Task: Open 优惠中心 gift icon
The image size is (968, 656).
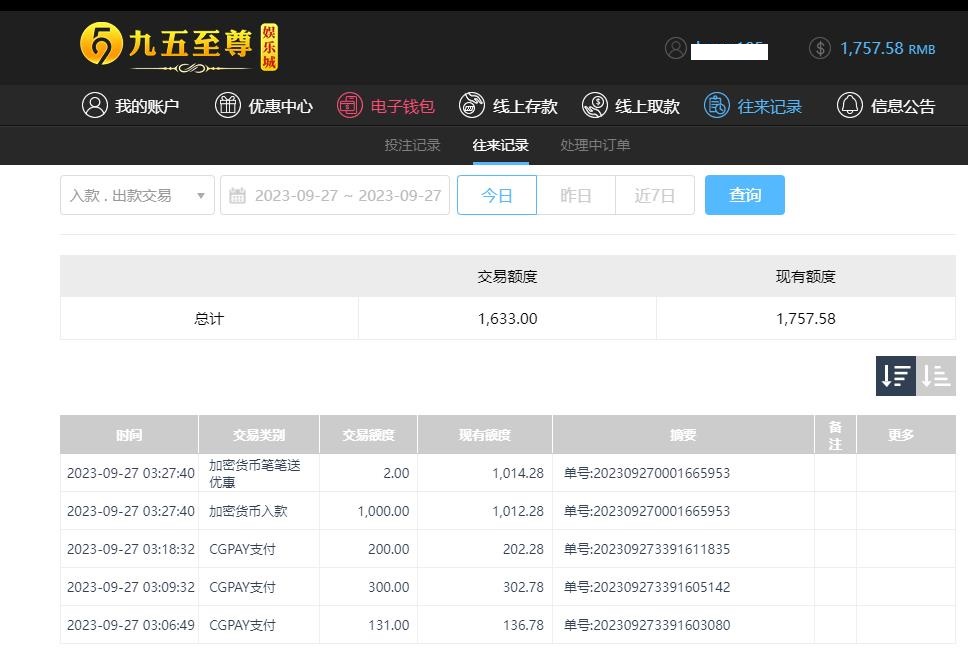Action: point(228,105)
